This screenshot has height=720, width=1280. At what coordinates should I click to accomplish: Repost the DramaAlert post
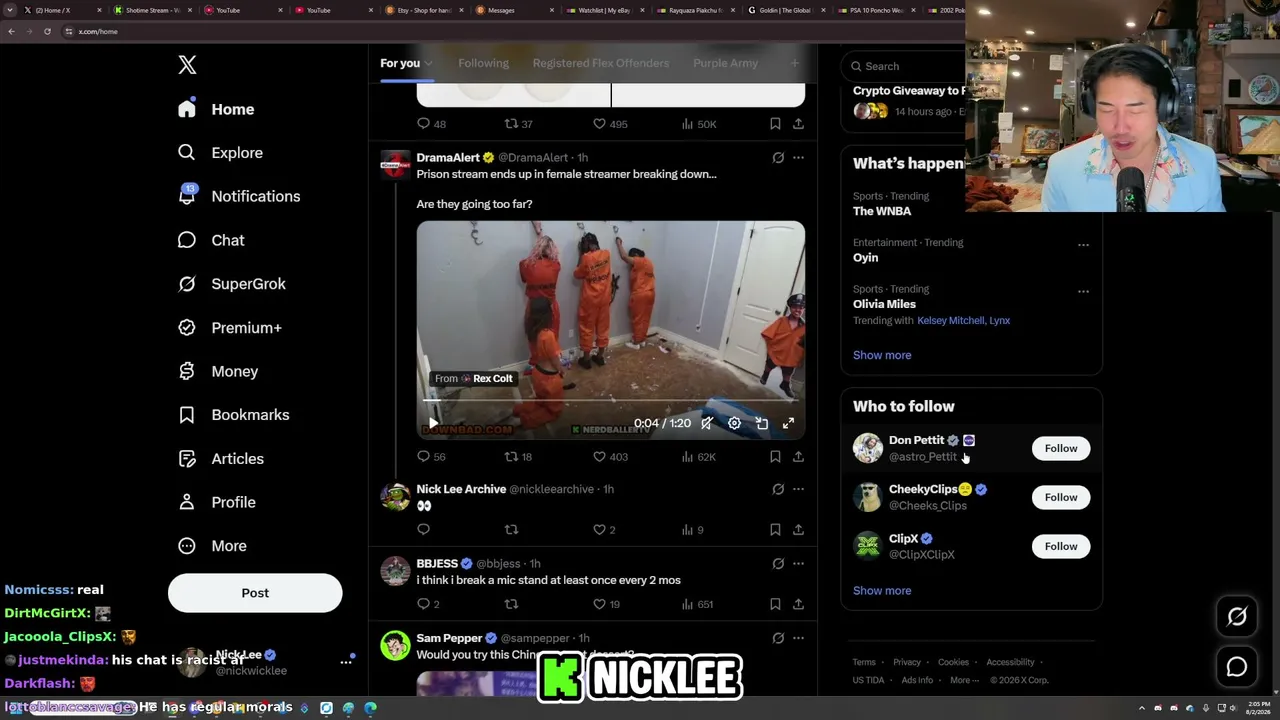(511, 457)
